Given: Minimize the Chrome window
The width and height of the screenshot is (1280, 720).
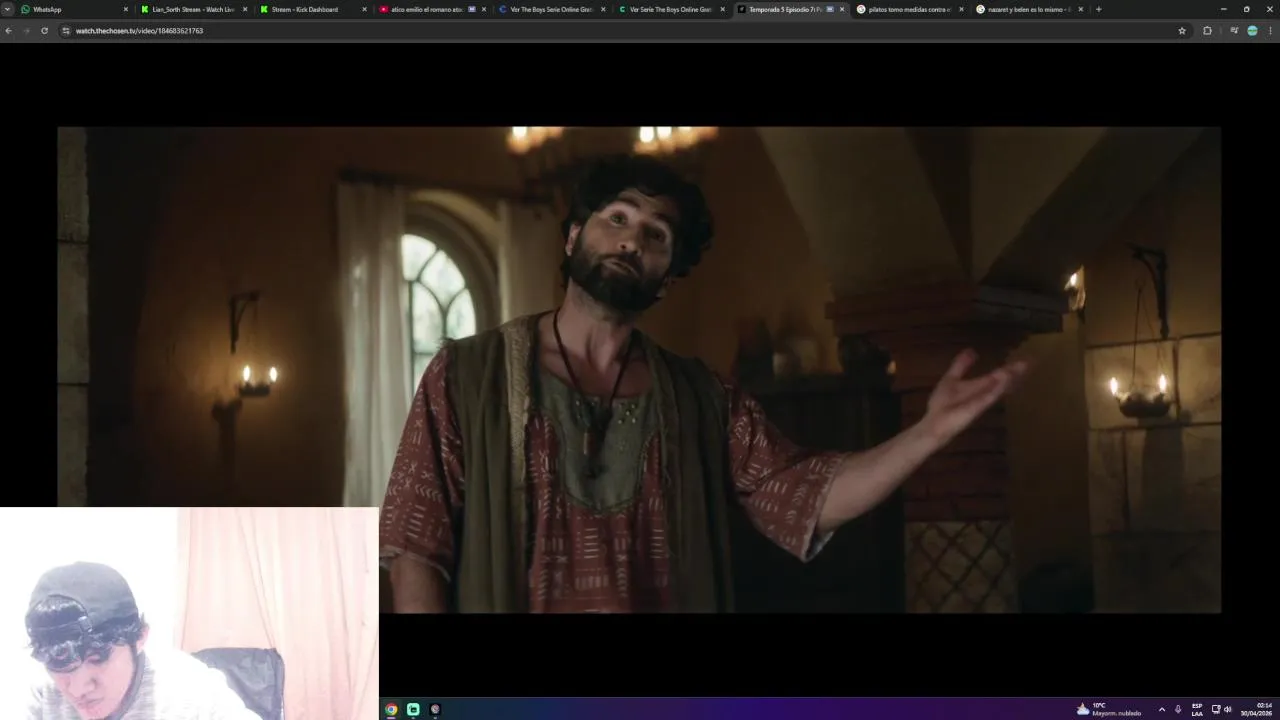Looking at the screenshot, I should tap(1223, 9).
